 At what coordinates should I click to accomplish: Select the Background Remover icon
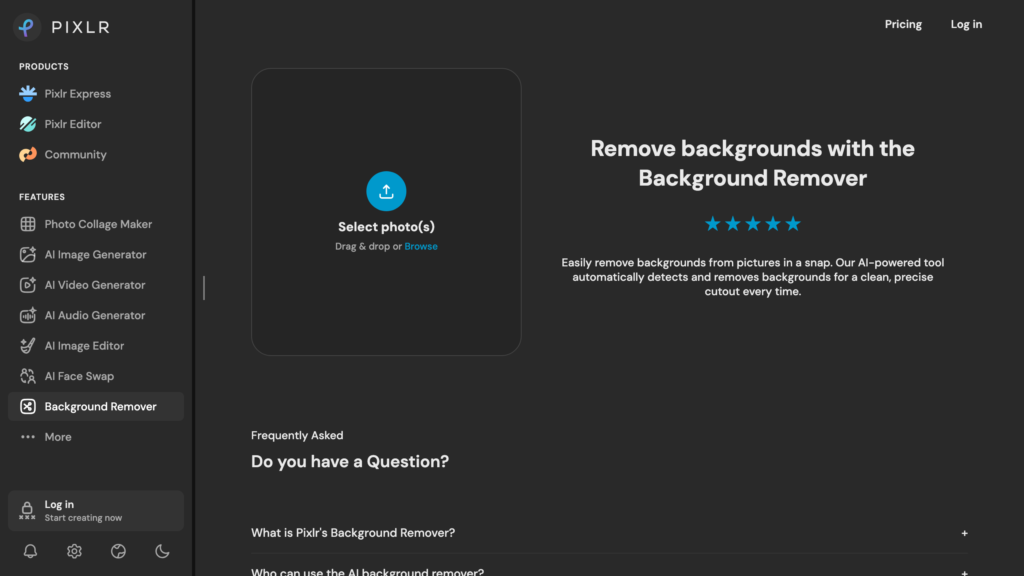point(27,406)
